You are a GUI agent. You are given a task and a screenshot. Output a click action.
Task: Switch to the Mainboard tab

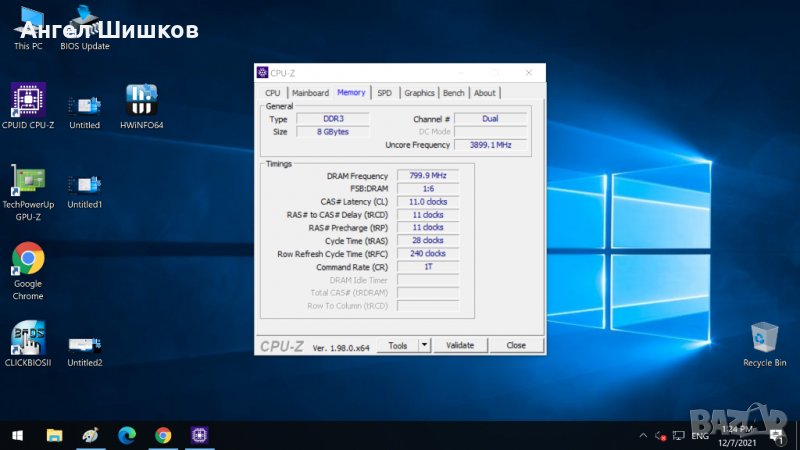point(310,93)
